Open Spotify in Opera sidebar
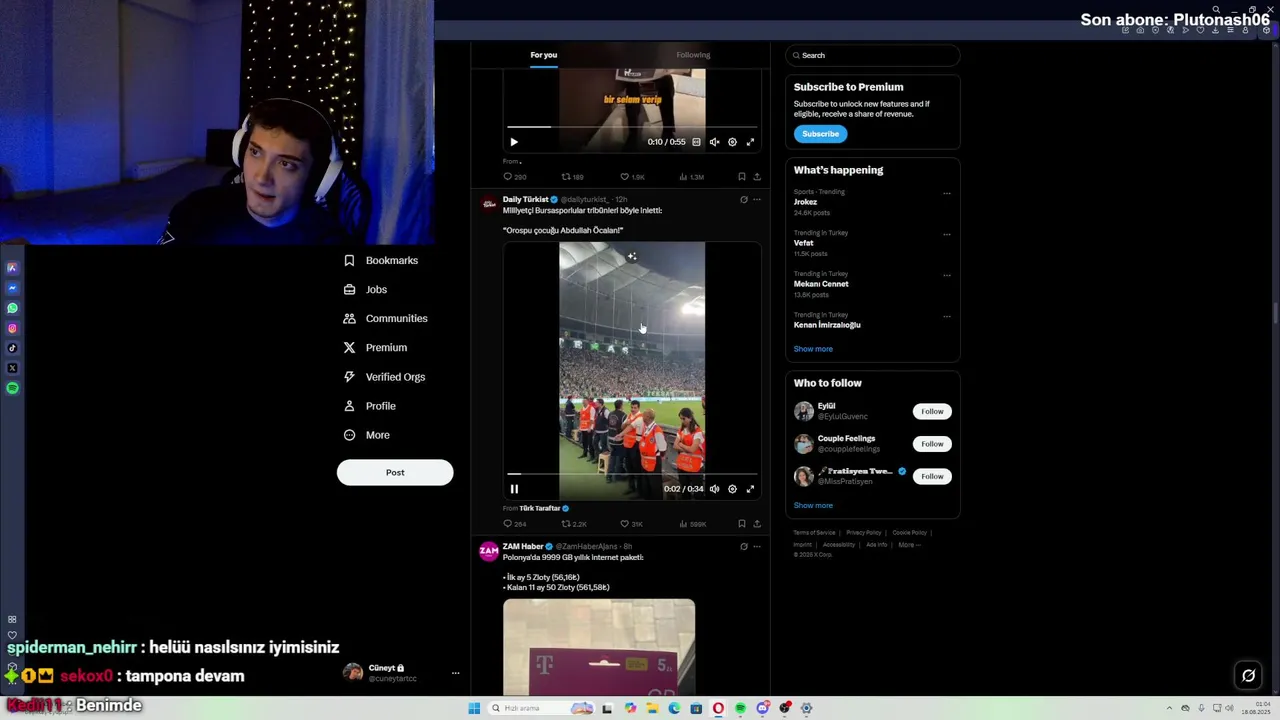1280x720 pixels. point(12,388)
